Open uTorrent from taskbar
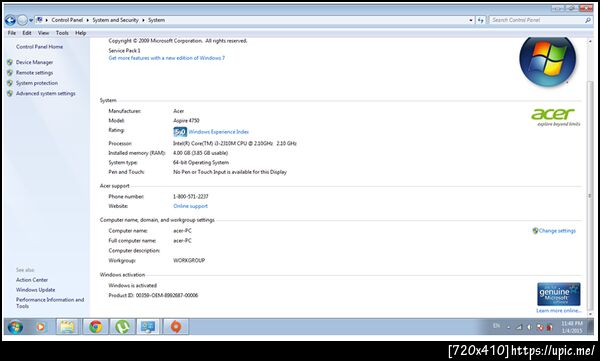Image resolution: width=600 pixels, height=361 pixels. [x=122, y=327]
